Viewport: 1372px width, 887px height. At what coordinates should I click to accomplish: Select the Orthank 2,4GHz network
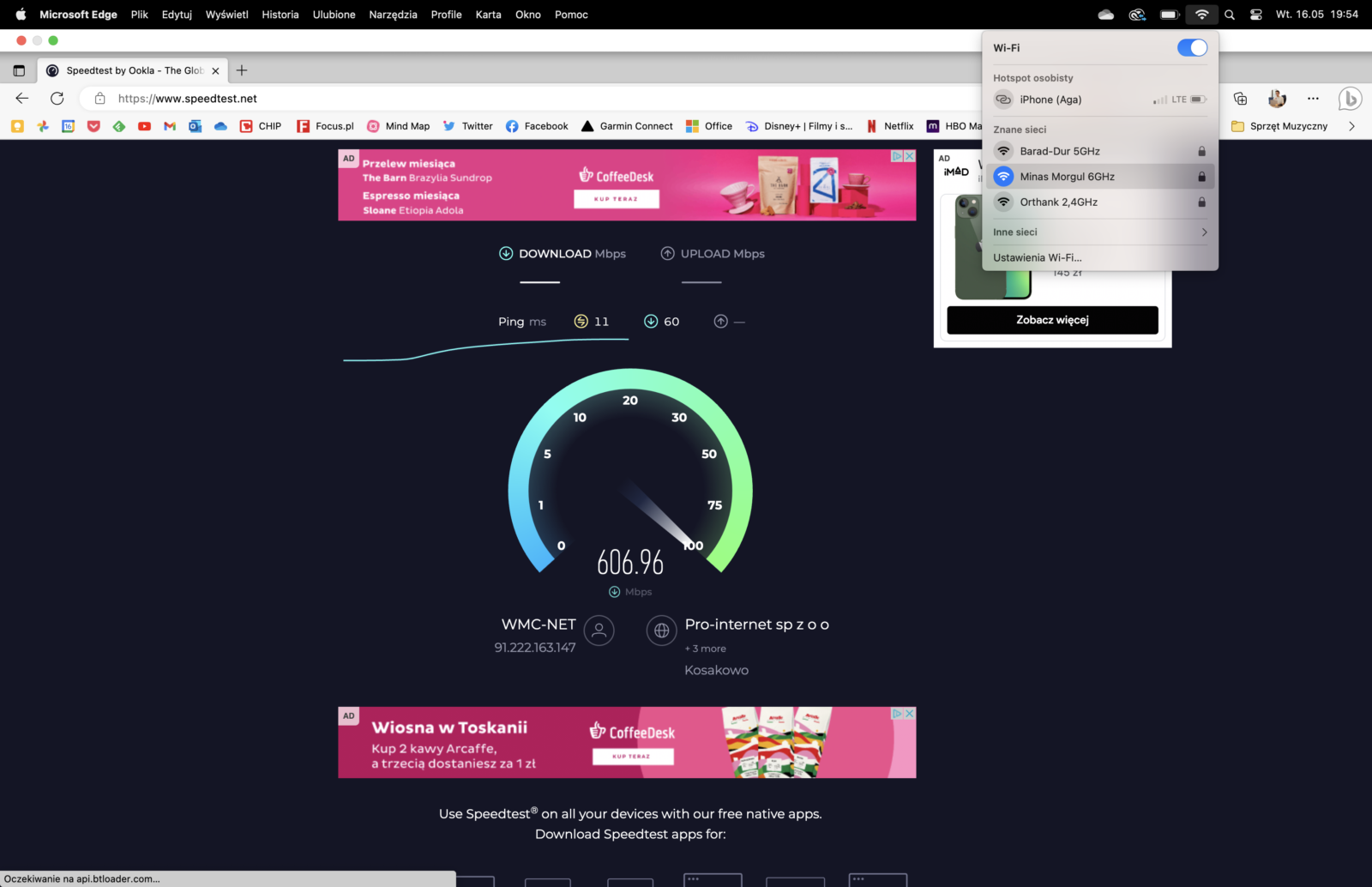tap(1058, 202)
